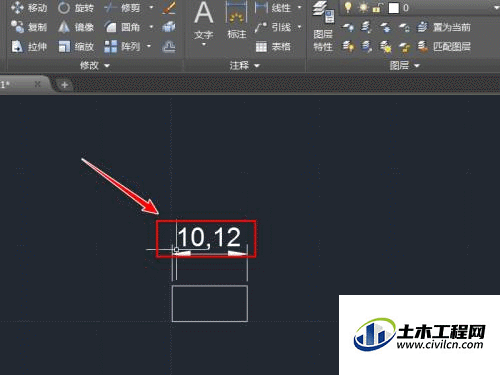This screenshot has height=375, width=500.
Task: Select the Stretch (拉伸) tool
Action: pos(29,46)
